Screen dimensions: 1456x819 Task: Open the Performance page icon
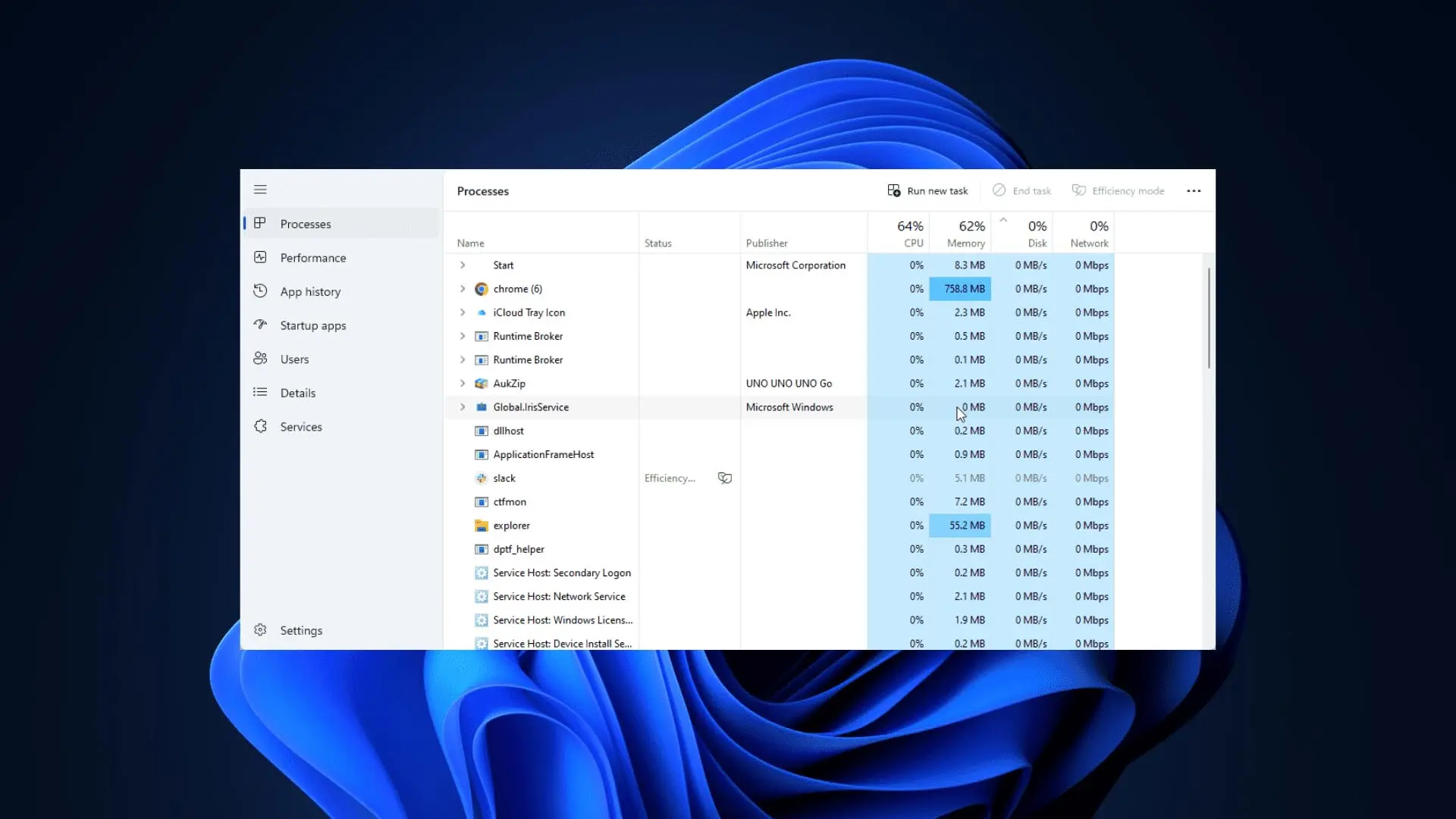point(260,257)
